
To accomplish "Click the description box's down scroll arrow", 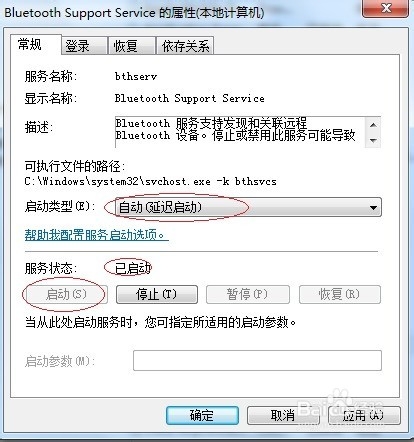I will coord(373,140).
